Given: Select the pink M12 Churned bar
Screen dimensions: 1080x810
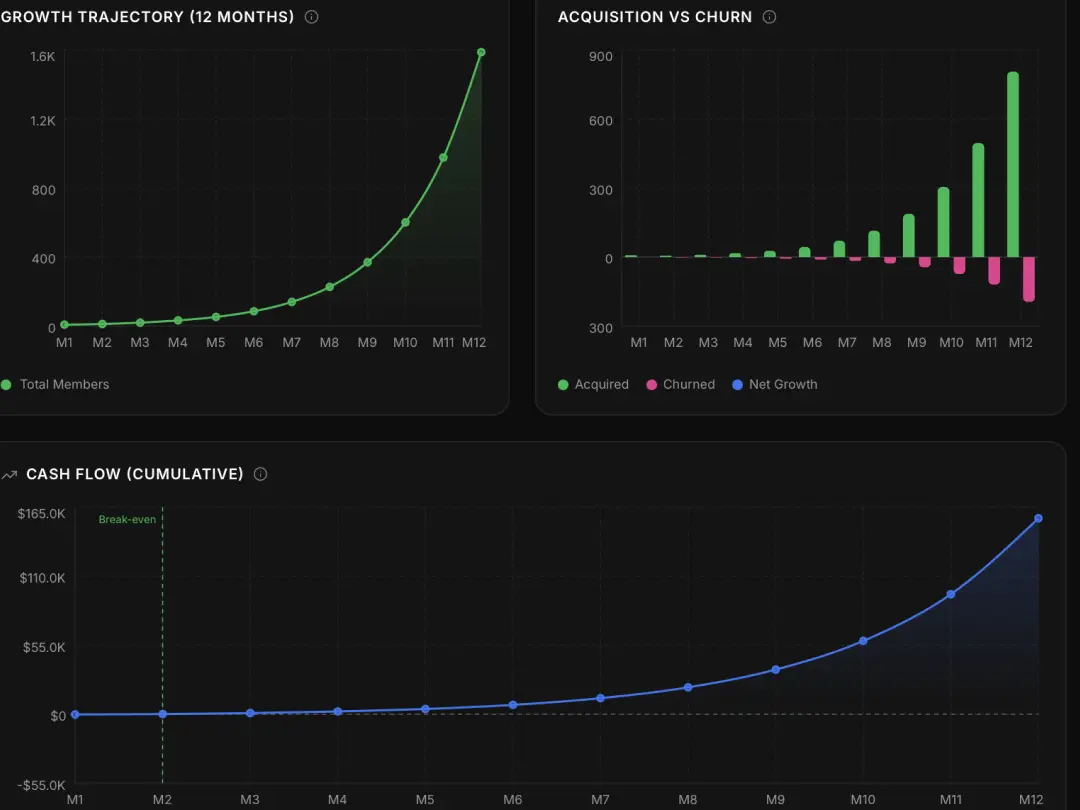Looking at the screenshot, I should (x=1028, y=278).
